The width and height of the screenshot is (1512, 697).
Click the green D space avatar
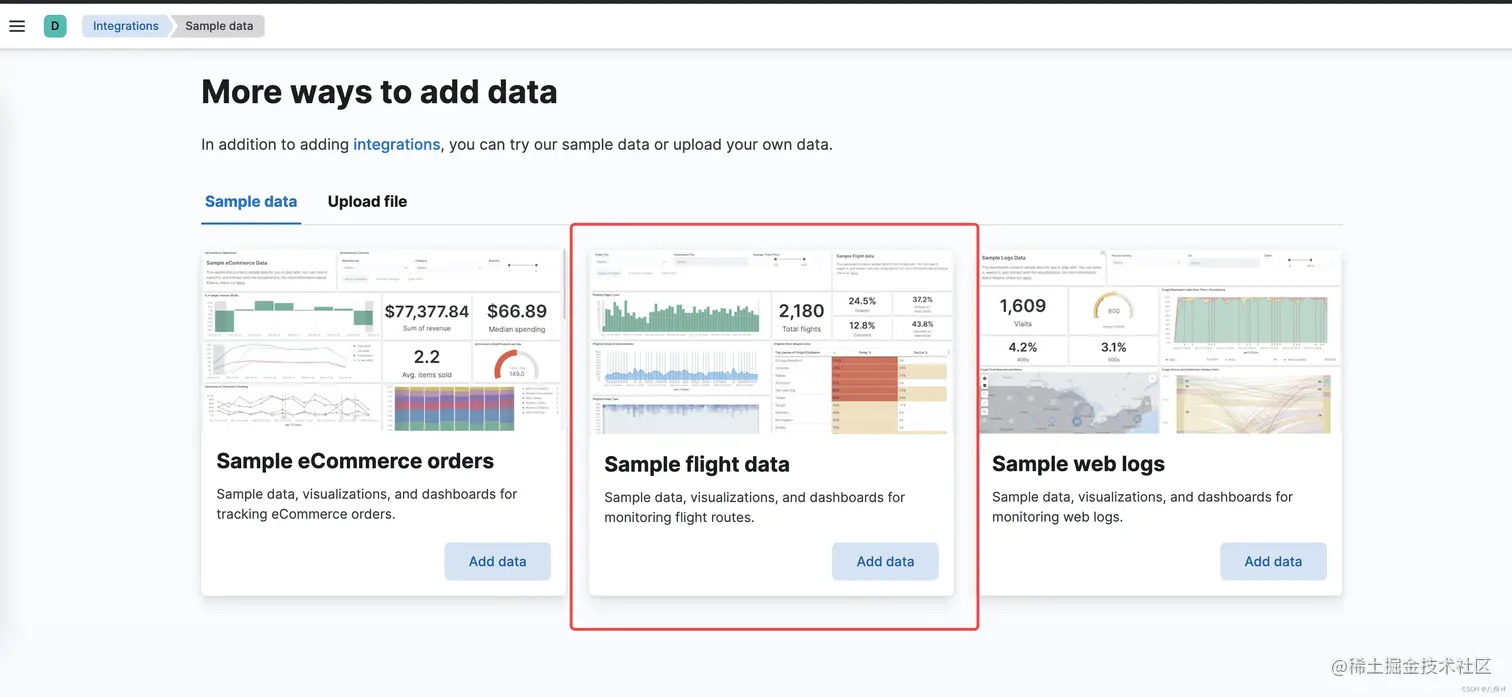click(55, 26)
